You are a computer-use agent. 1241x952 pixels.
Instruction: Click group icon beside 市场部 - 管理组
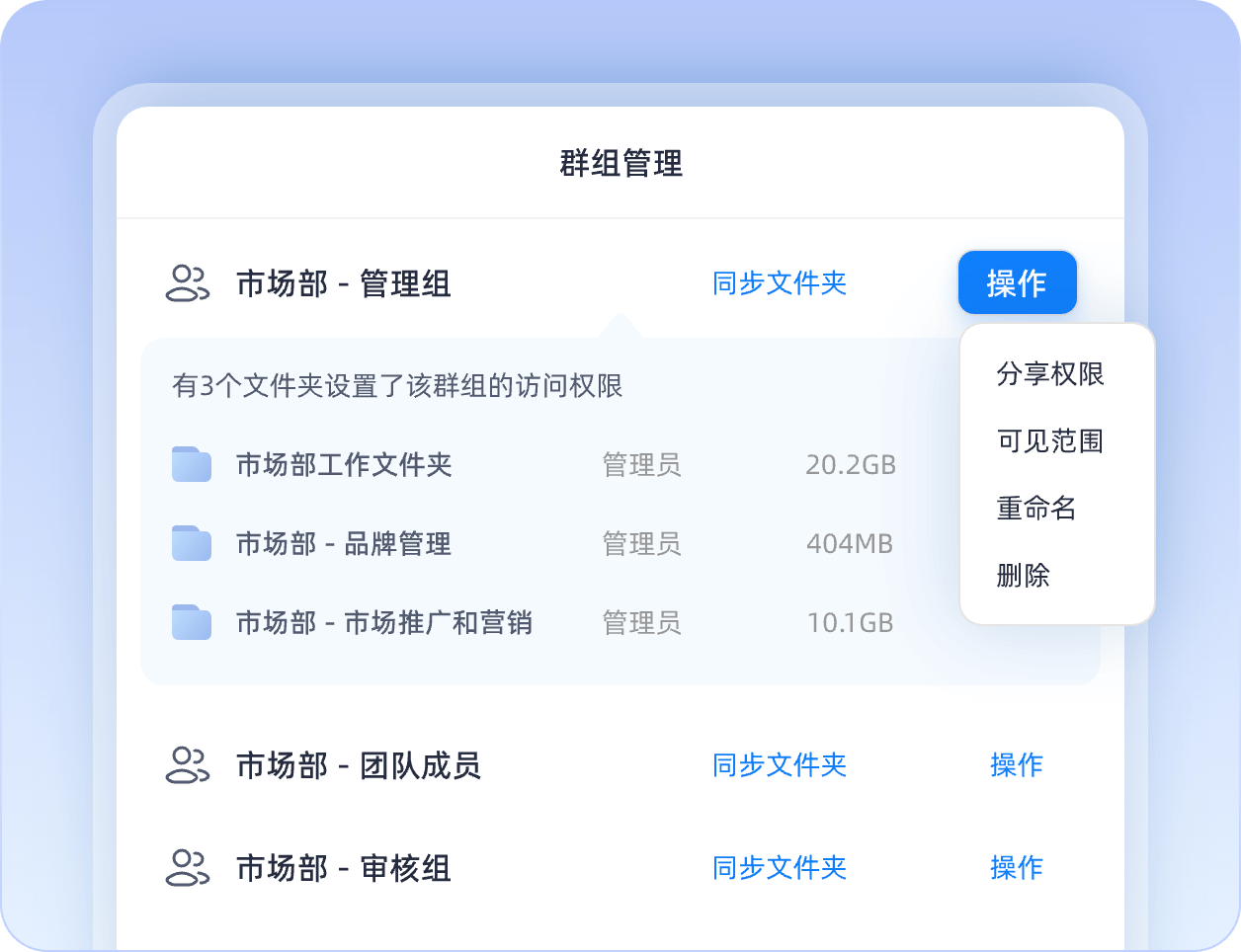tap(187, 283)
